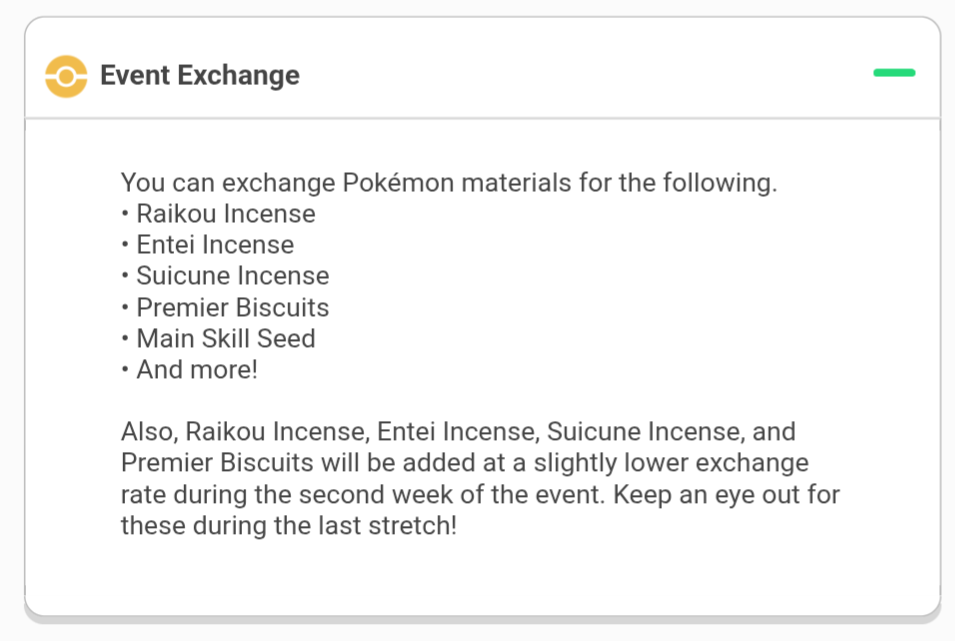
Task: Click "Entei Incense" within the lower paragraph
Action: pos(458,432)
